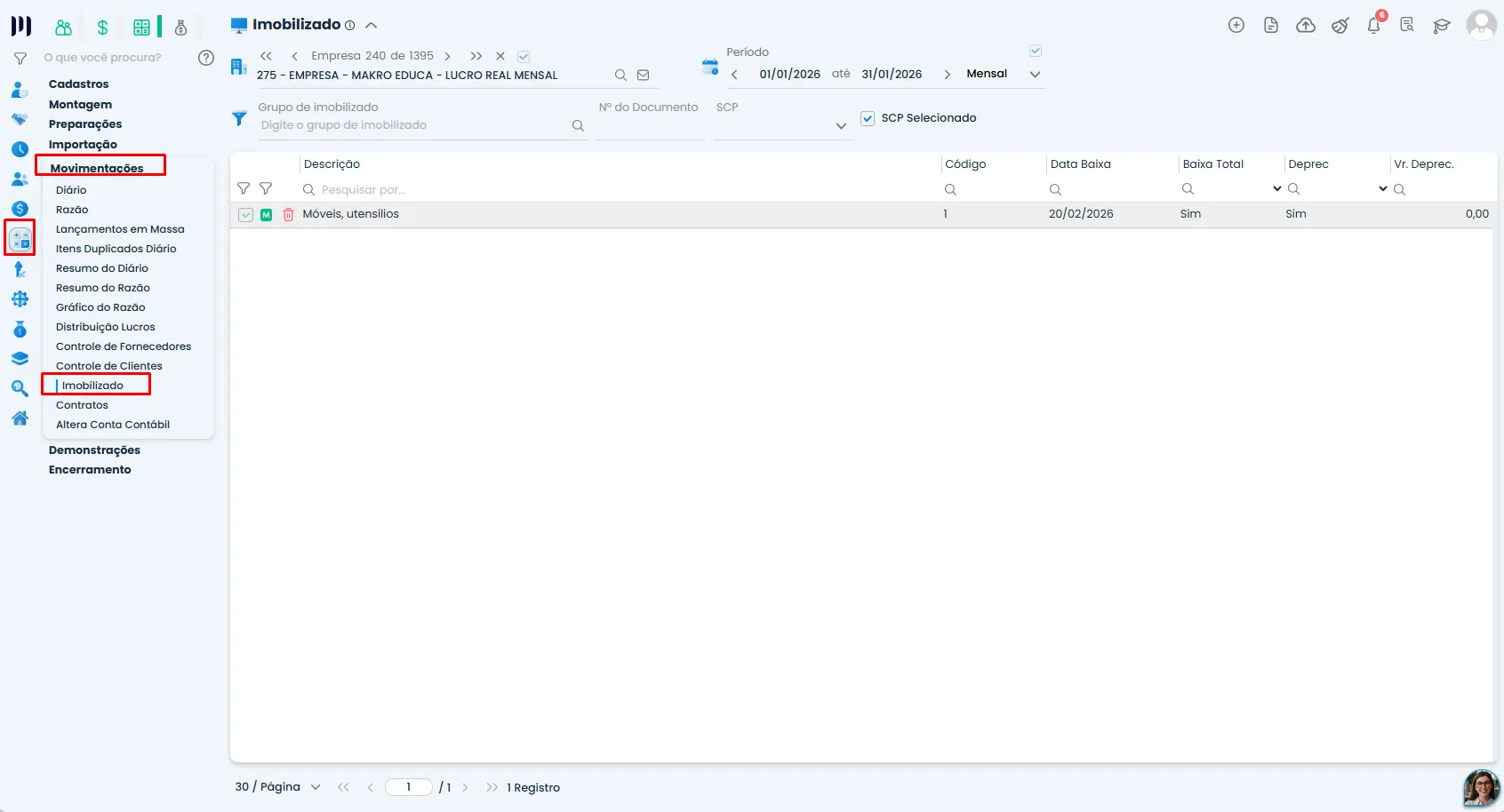Click the green M badge on Móveis row
This screenshot has height=812, width=1504.
[x=266, y=215]
